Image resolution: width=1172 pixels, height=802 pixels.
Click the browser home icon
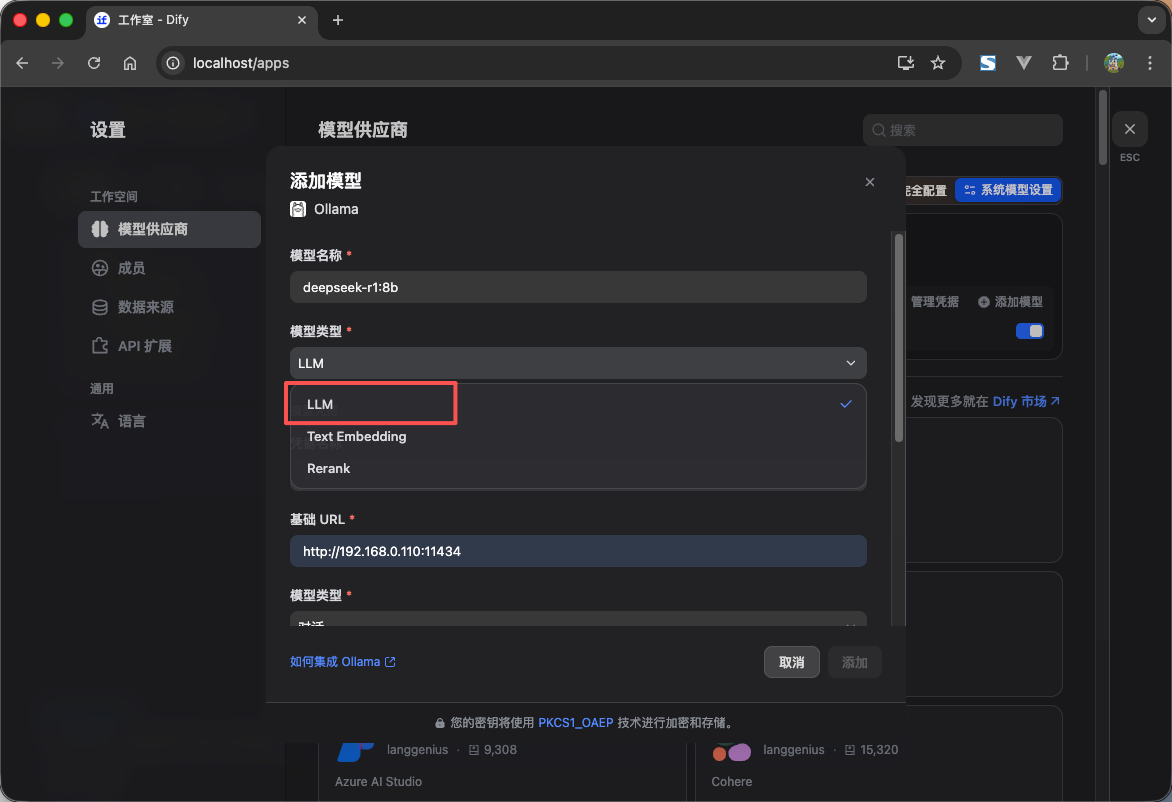[x=130, y=63]
